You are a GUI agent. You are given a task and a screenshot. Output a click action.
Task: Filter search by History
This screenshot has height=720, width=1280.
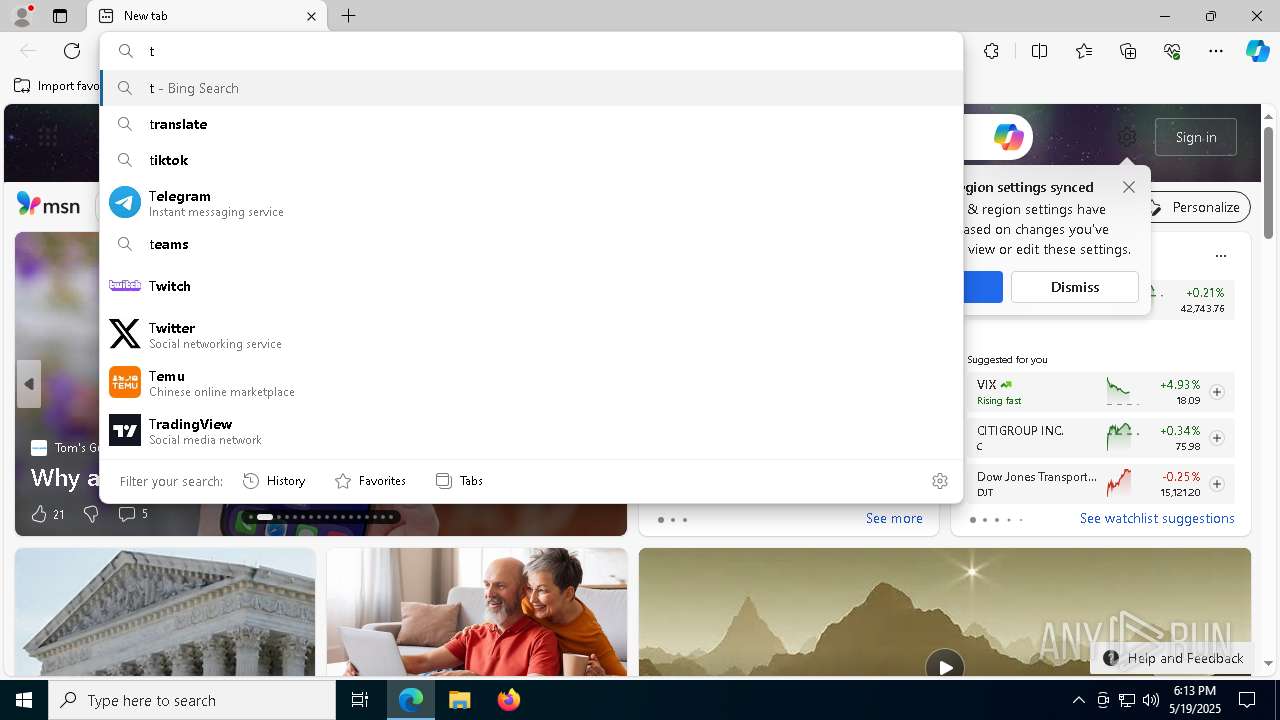click(x=274, y=481)
